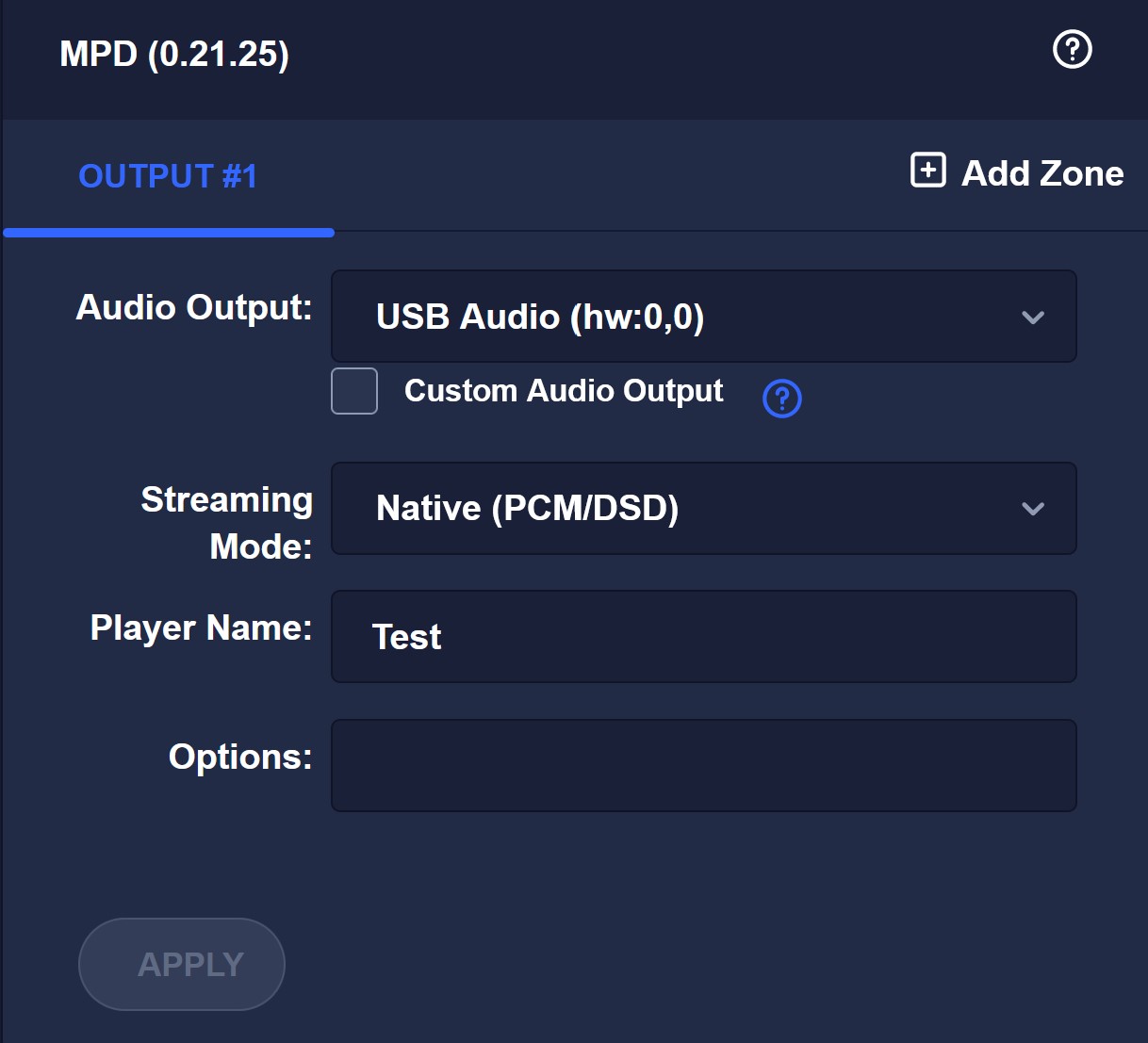The width and height of the screenshot is (1148, 1043).
Task: Click the Streaming Mode label
Action: 227,523
